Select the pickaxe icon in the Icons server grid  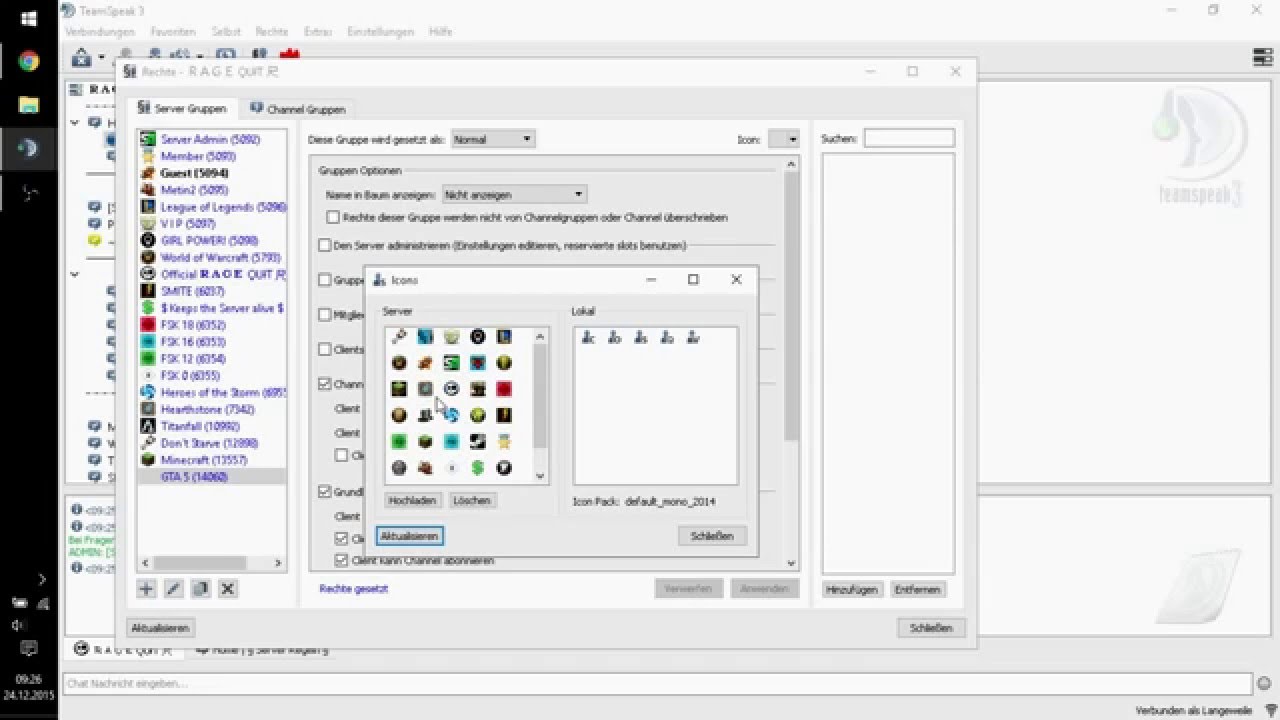pyautogui.click(x=399, y=337)
